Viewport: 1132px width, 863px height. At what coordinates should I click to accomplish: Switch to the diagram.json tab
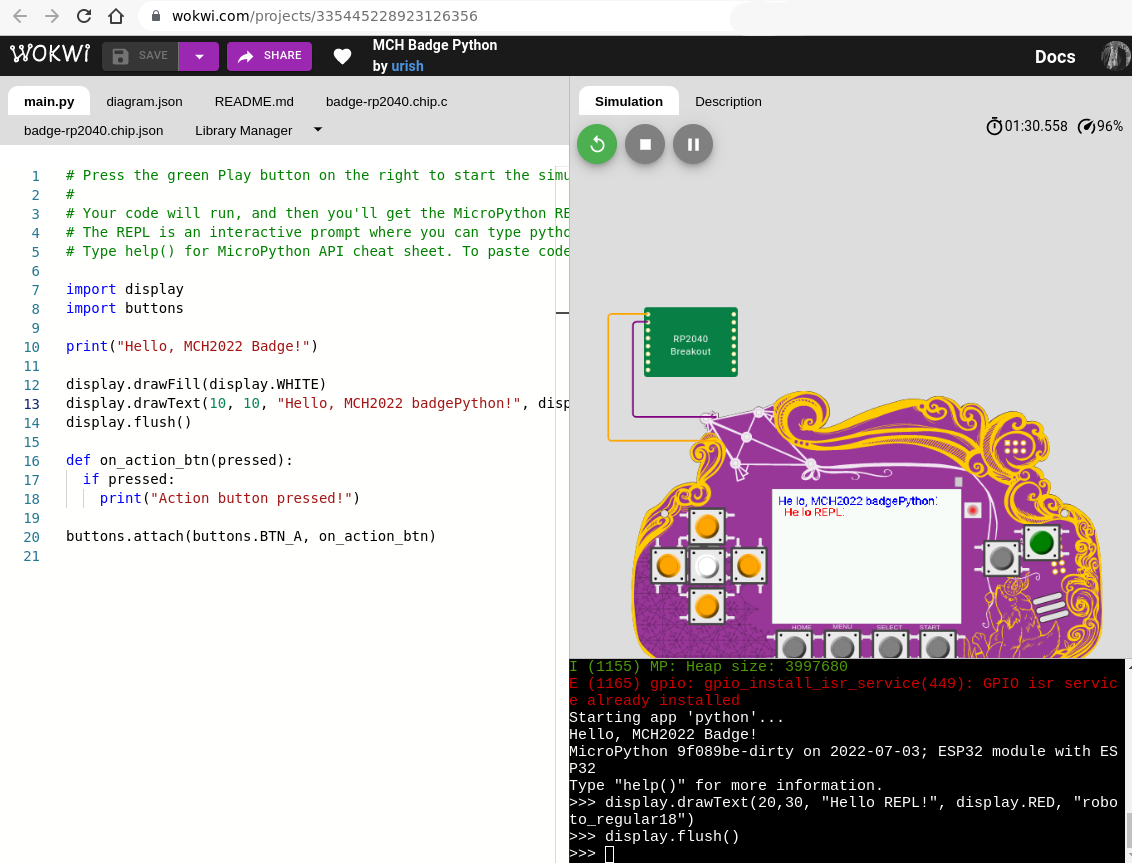coord(144,101)
